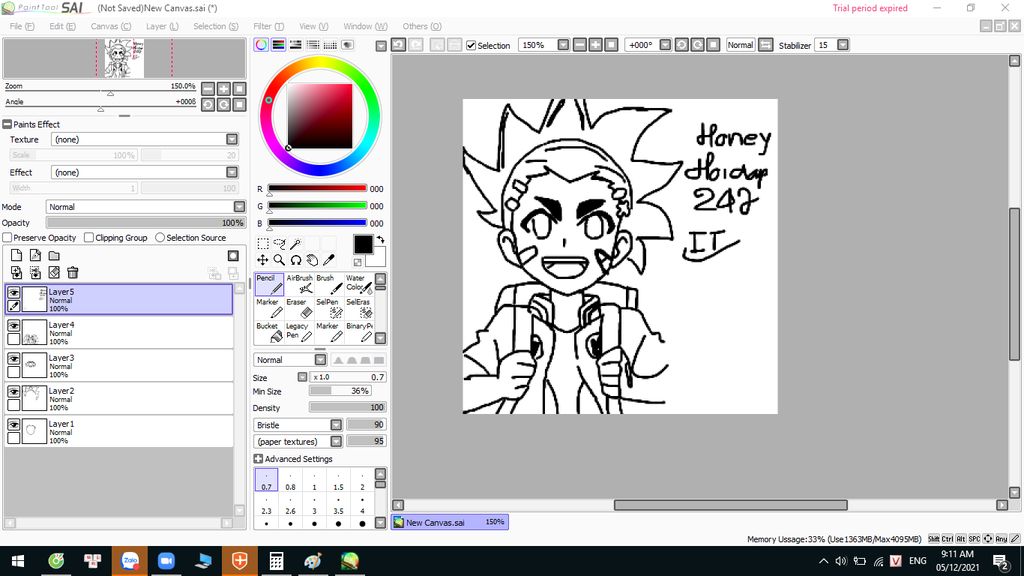Open the Filter menu
The image size is (1024, 576).
coord(268,26)
